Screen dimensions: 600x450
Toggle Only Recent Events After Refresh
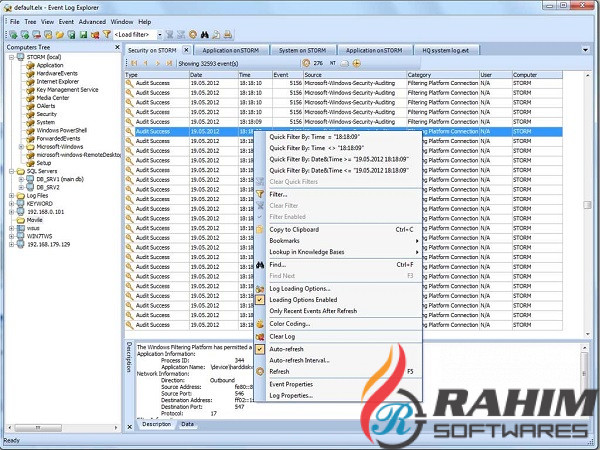[313, 311]
